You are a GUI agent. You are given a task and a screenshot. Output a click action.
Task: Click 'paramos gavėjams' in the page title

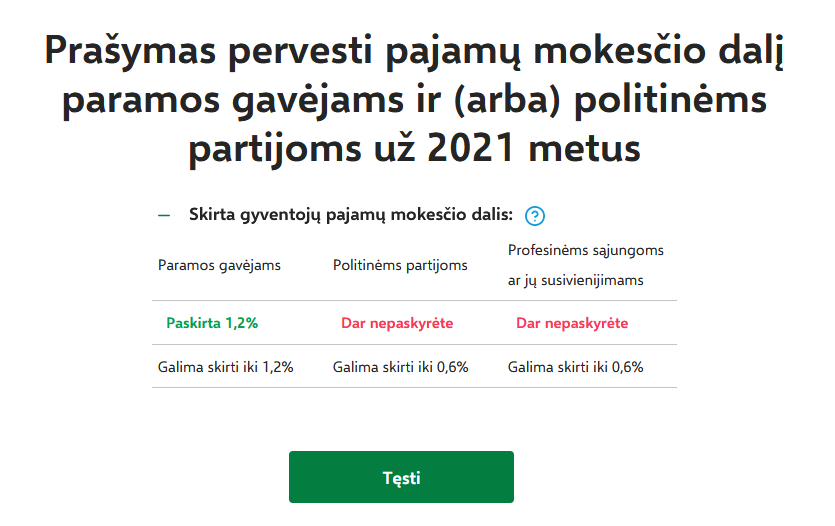233,101
